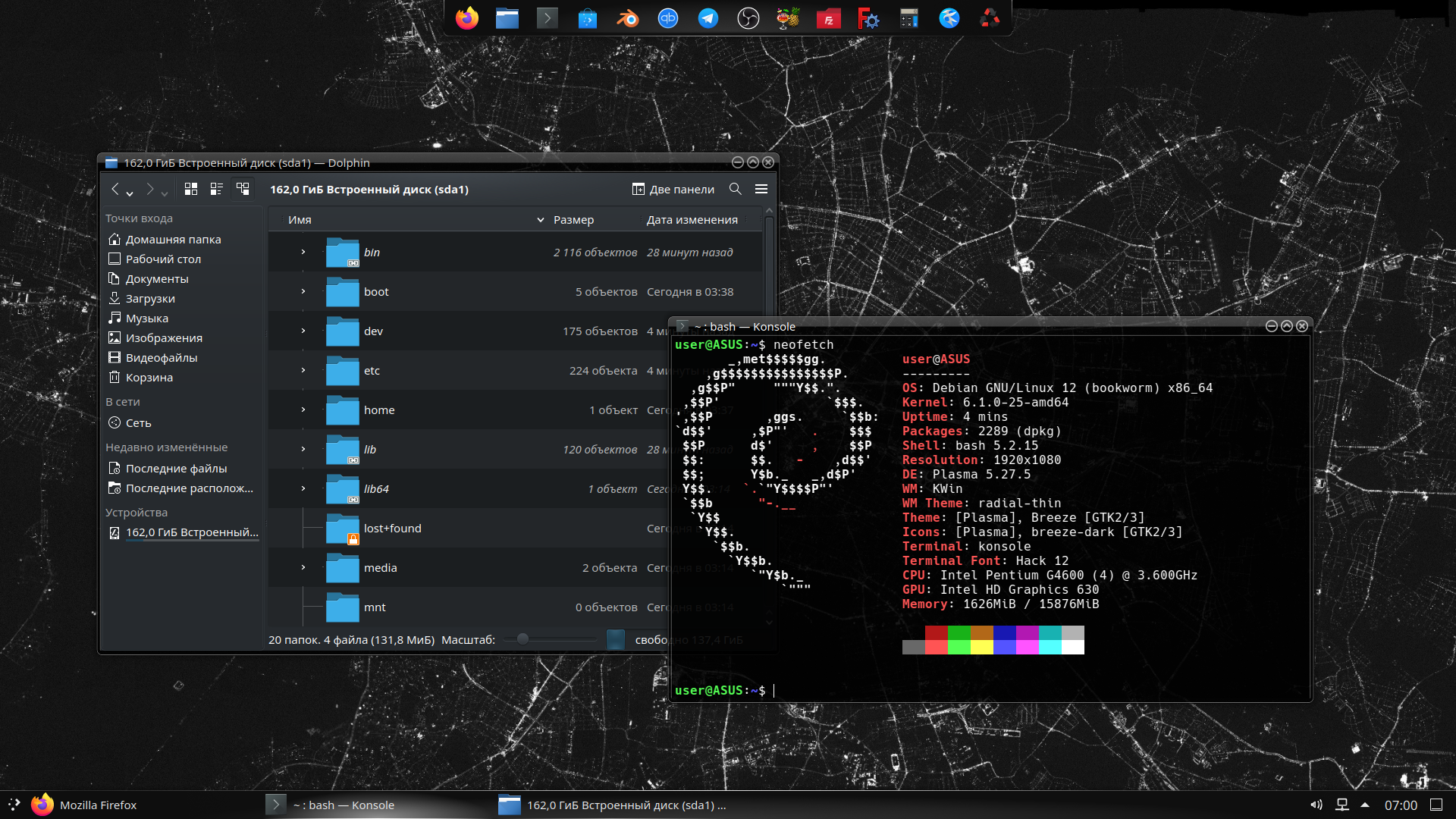Open Видеофайлы place
Viewport: 1456px width, 819px height.
tap(182, 357)
